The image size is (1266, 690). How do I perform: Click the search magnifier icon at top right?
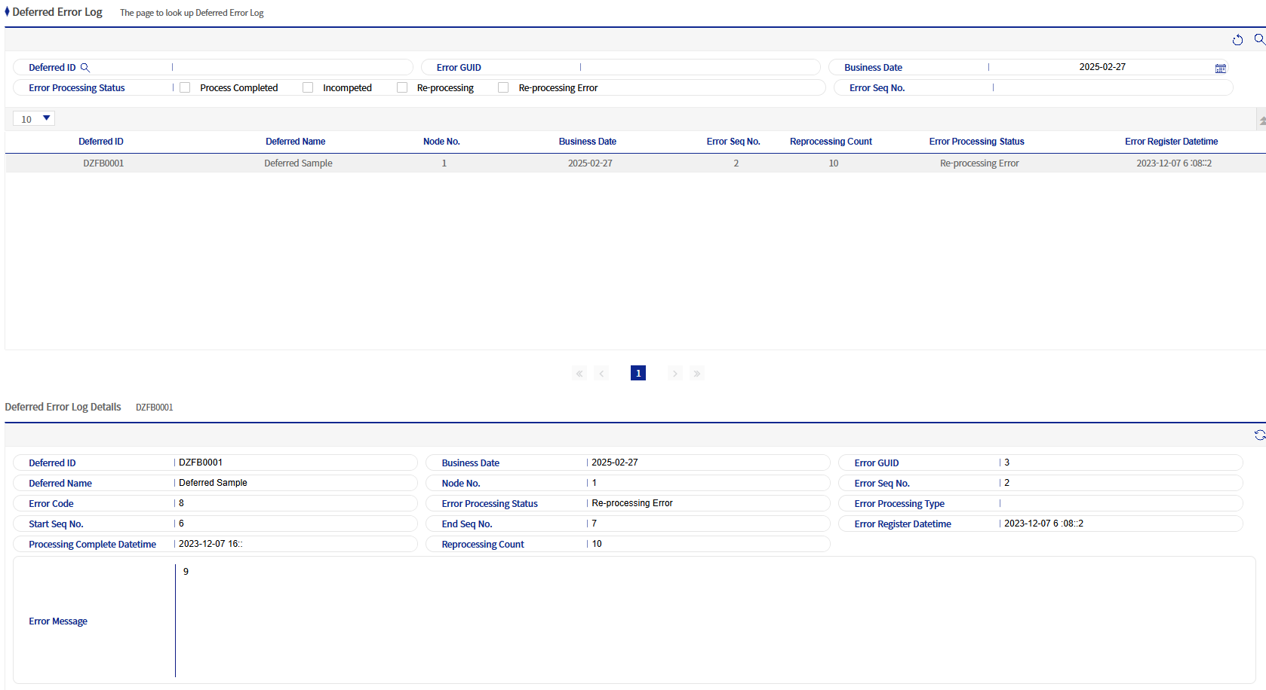point(1259,39)
